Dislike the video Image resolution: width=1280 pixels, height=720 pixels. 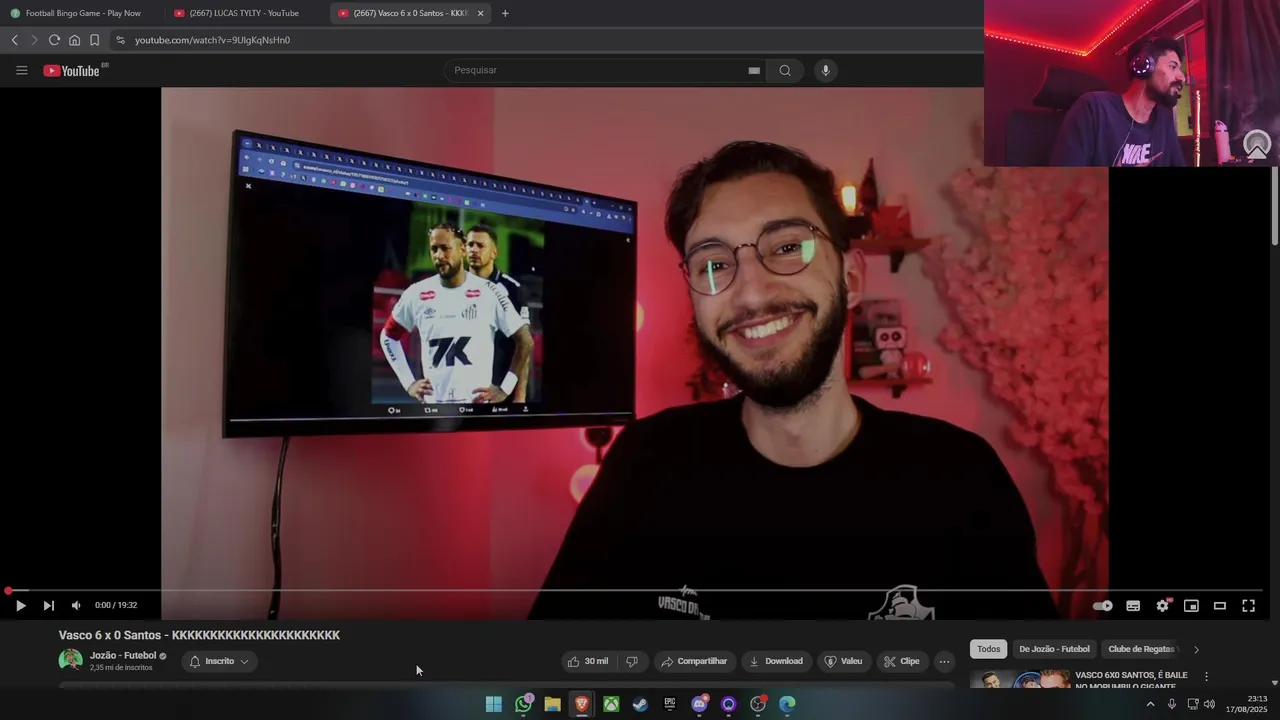pyautogui.click(x=631, y=661)
